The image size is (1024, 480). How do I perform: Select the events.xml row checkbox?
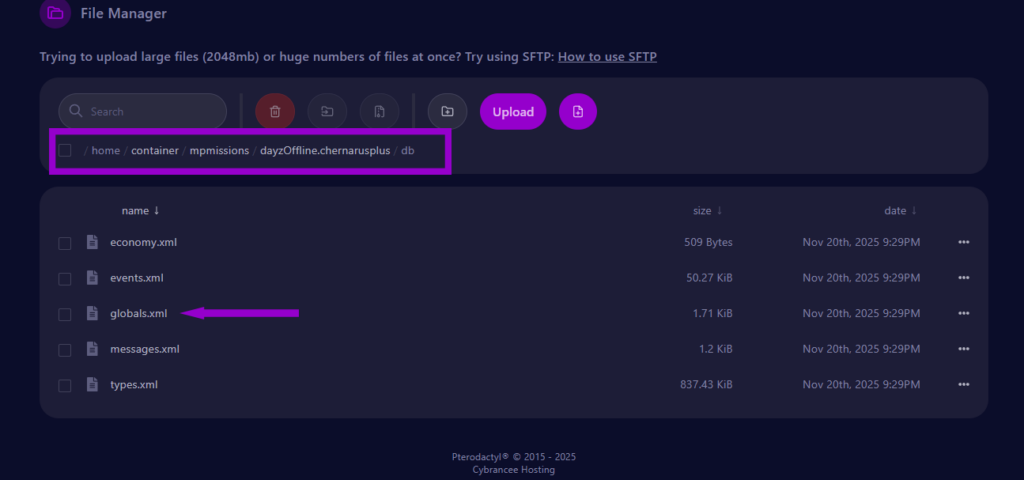pyautogui.click(x=65, y=278)
